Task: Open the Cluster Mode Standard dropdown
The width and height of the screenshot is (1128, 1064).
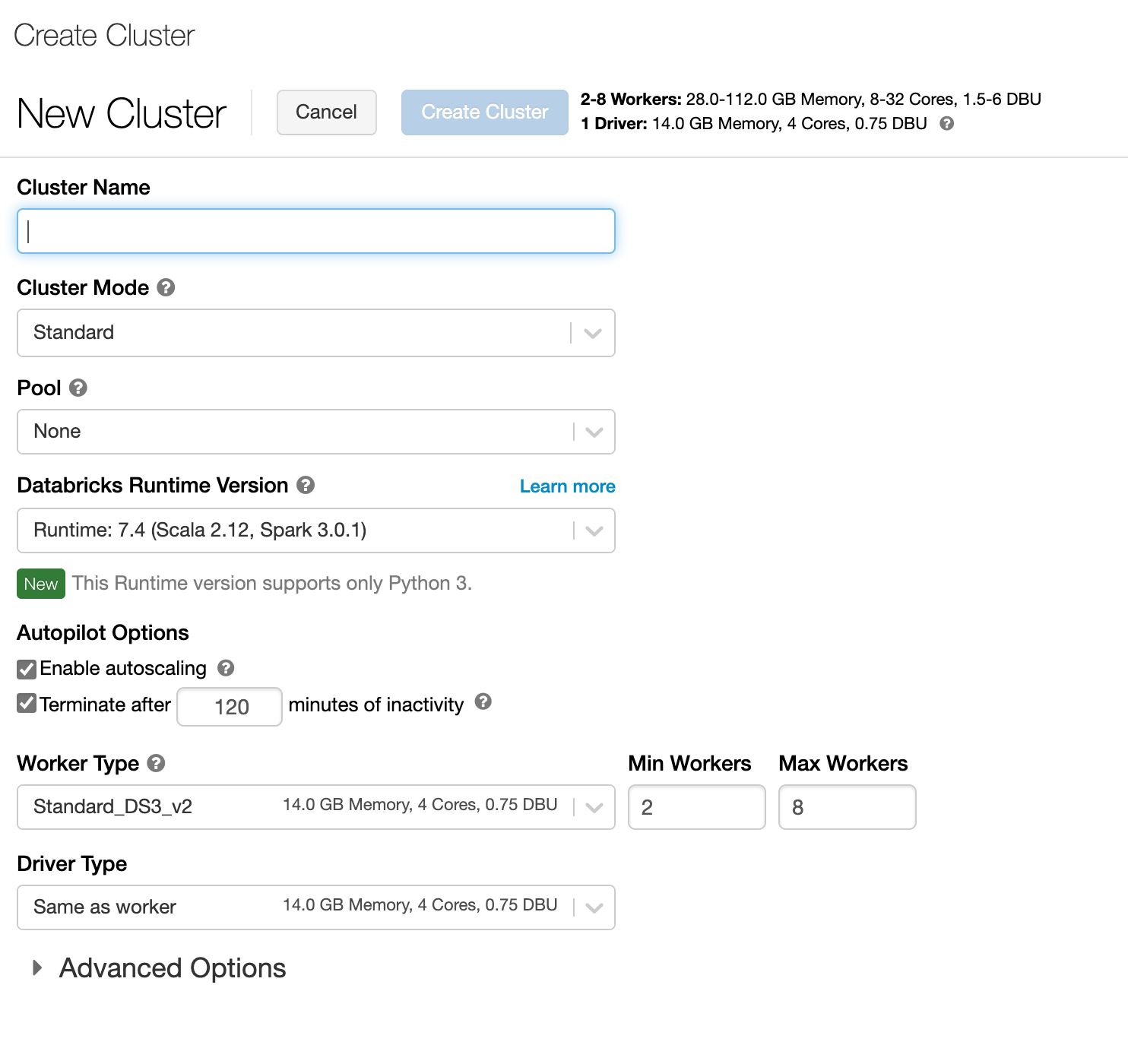Action: click(x=316, y=333)
